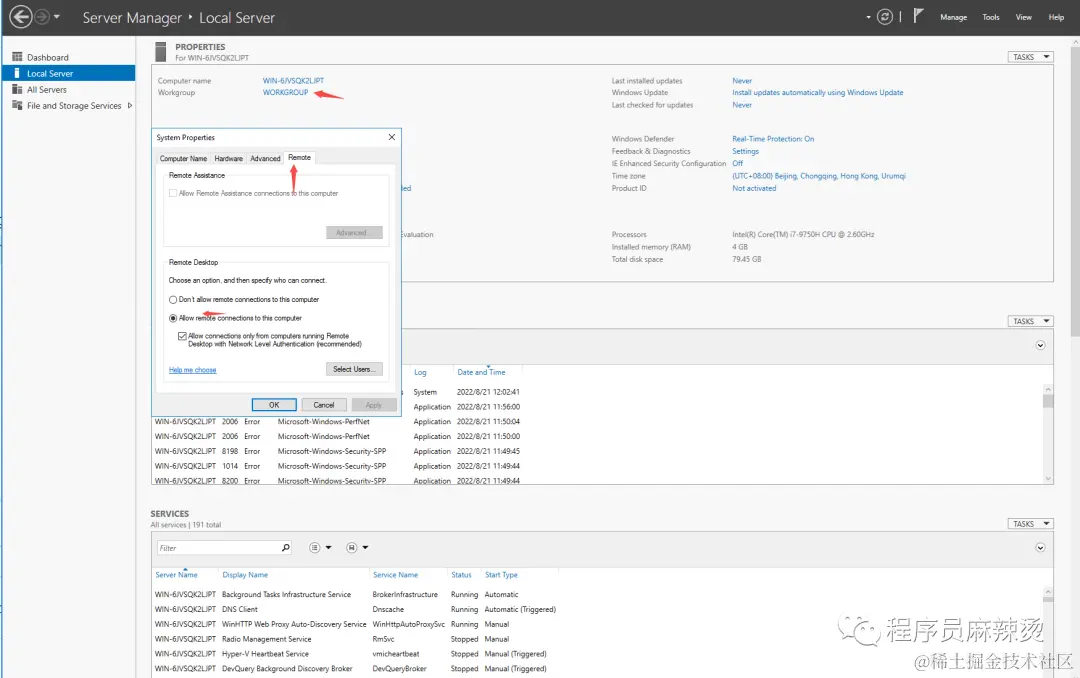Open the notifications flag
Screen dimensions: 1080x678
click(x=918, y=16)
